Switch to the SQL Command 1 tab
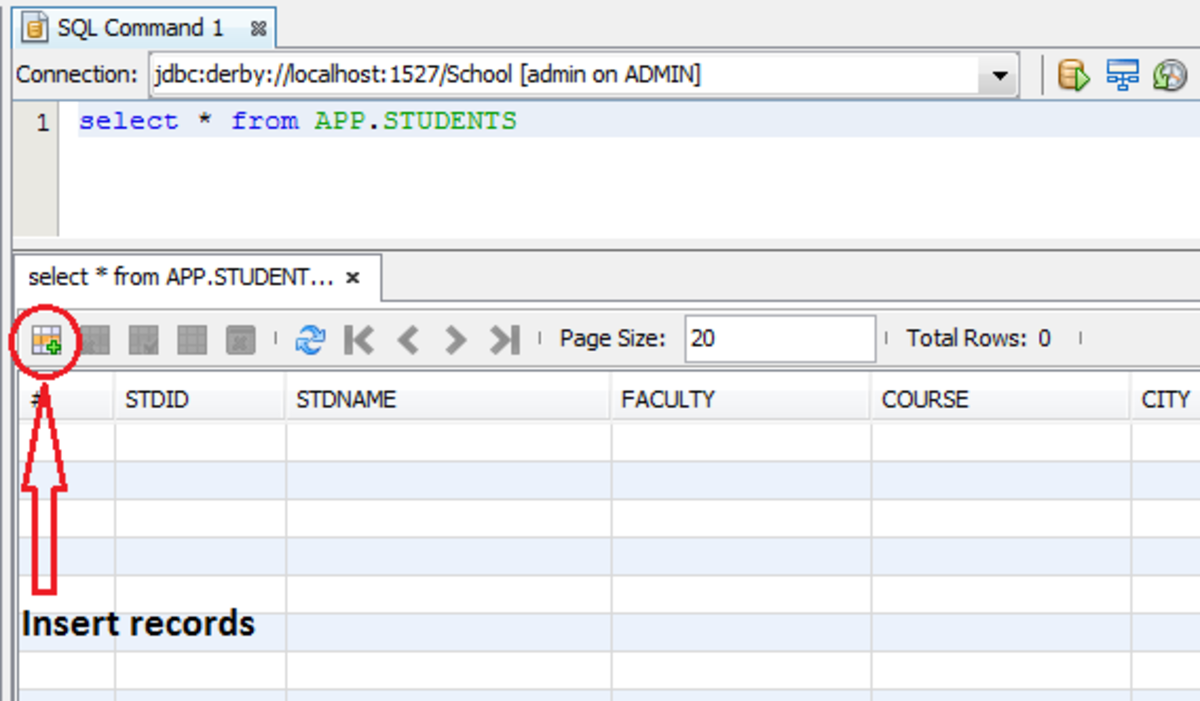The height and width of the screenshot is (701, 1200). 138,27
